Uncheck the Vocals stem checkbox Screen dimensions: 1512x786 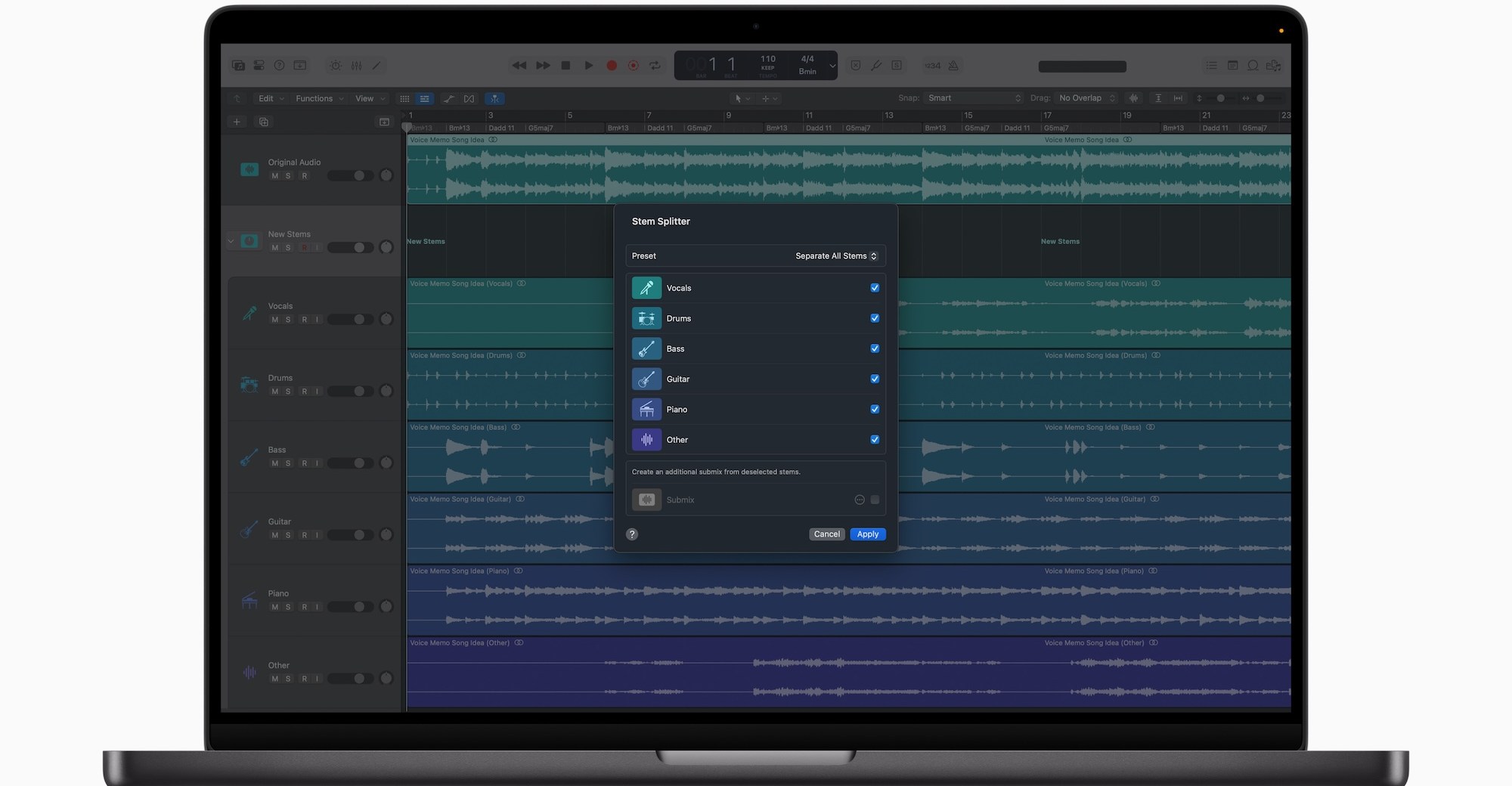[875, 288]
